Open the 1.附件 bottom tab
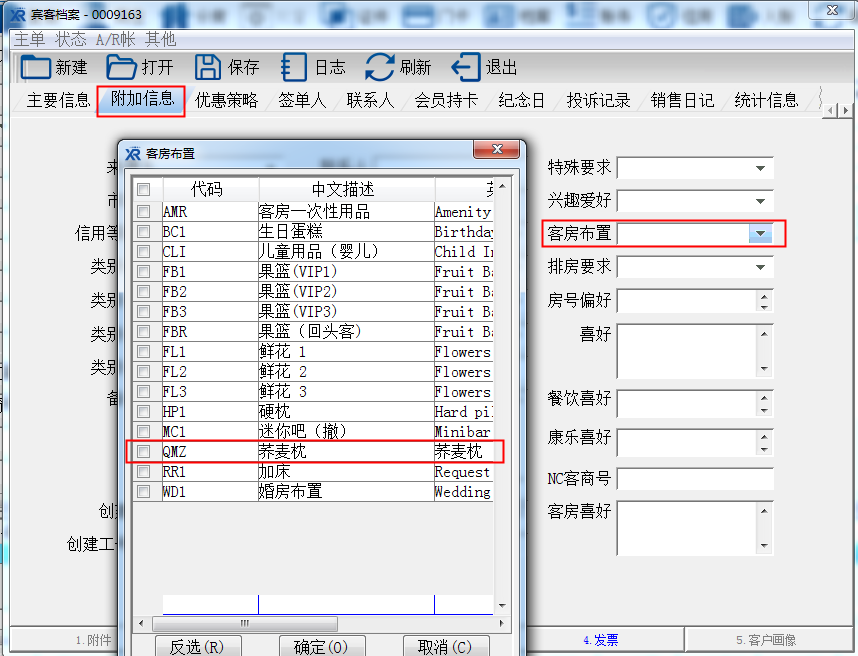 coord(93,640)
